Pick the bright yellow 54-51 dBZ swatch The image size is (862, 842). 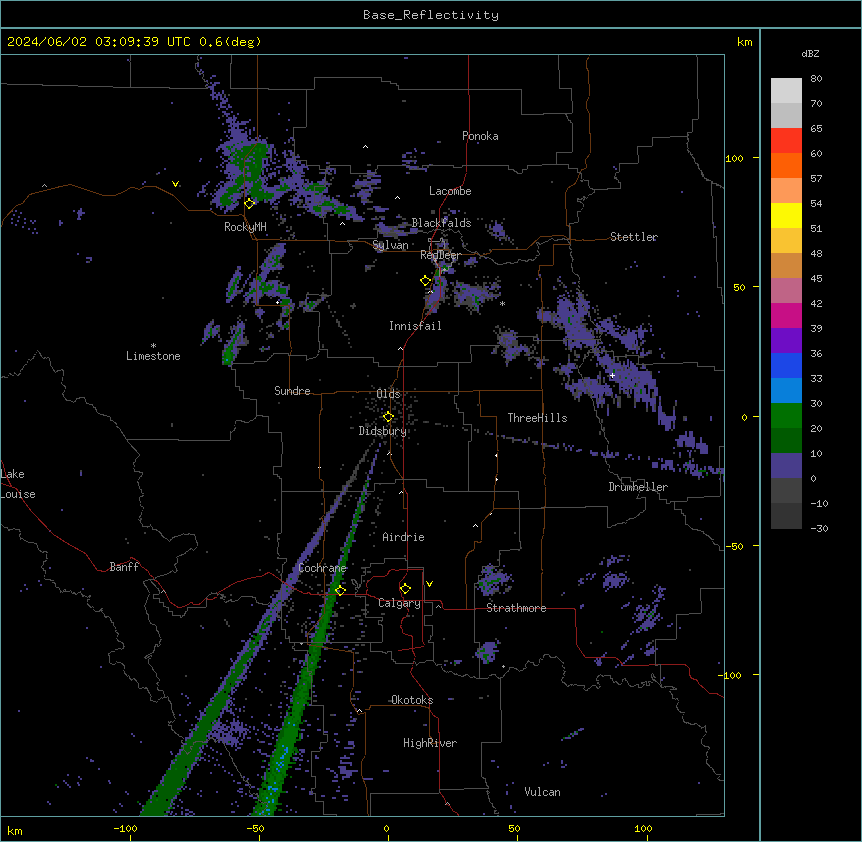click(786, 215)
